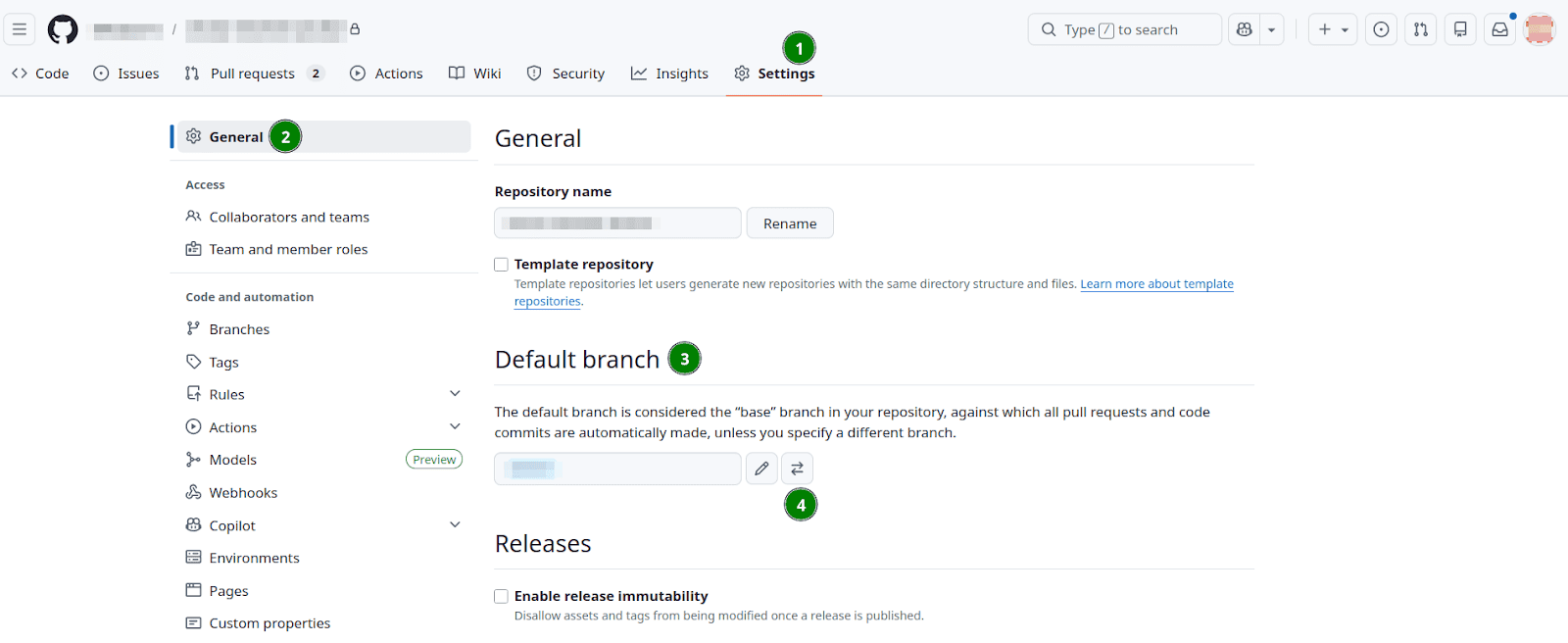1568x643 pixels.
Task: Open Learn more about template repositories link
Action: (x=1156, y=284)
